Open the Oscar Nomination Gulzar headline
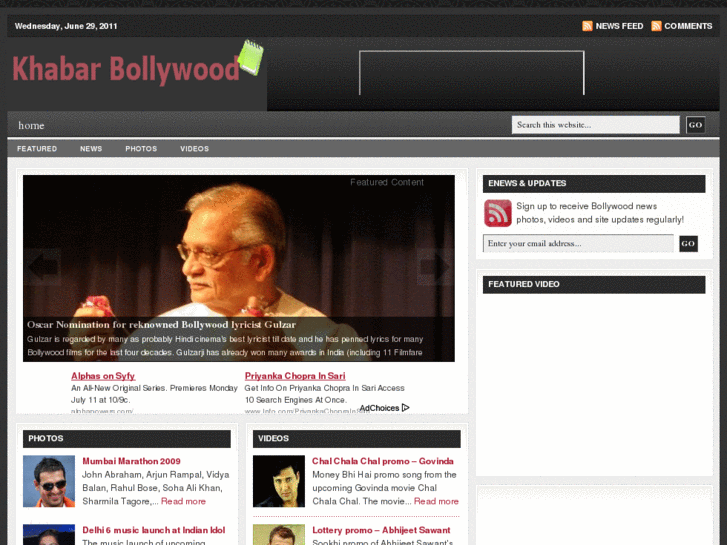The width and height of the screenshot is (727, 545). 161,325
